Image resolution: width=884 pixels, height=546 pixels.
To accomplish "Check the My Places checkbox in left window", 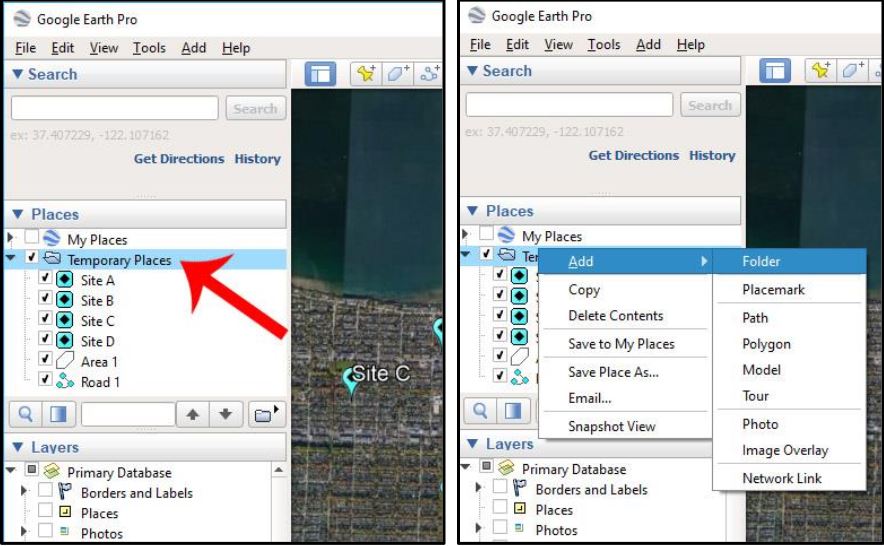I will 32,237.
